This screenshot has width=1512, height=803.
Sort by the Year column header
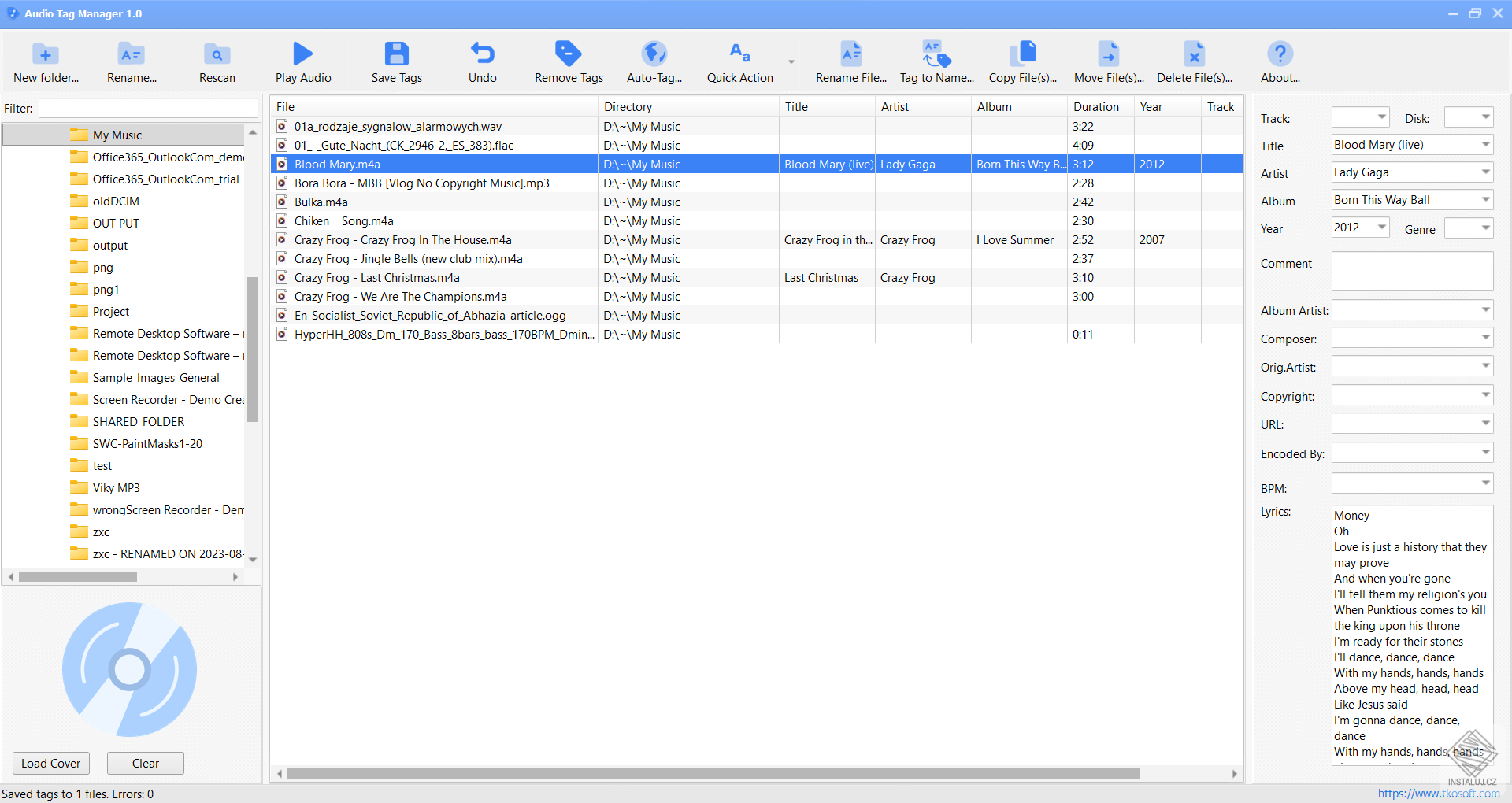(x=1168, y=106)
